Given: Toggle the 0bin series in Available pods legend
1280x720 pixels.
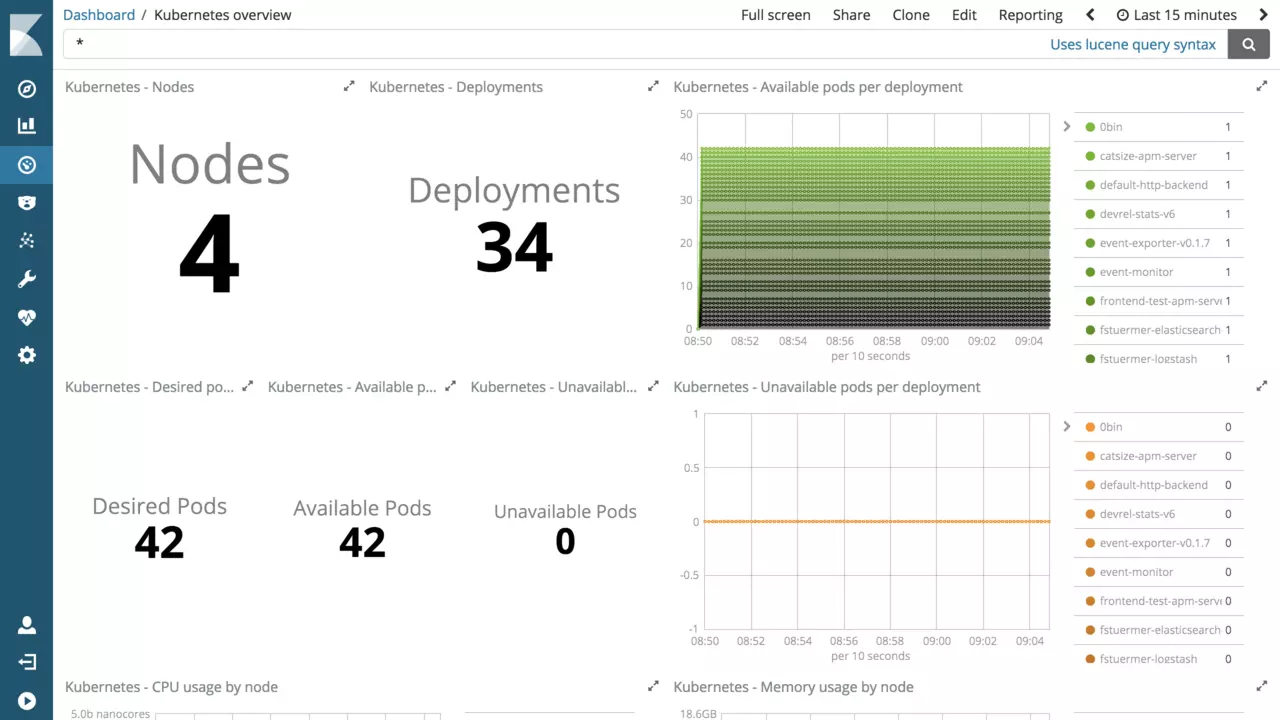Looking at the screenshot, I should tap(1111, 127).
